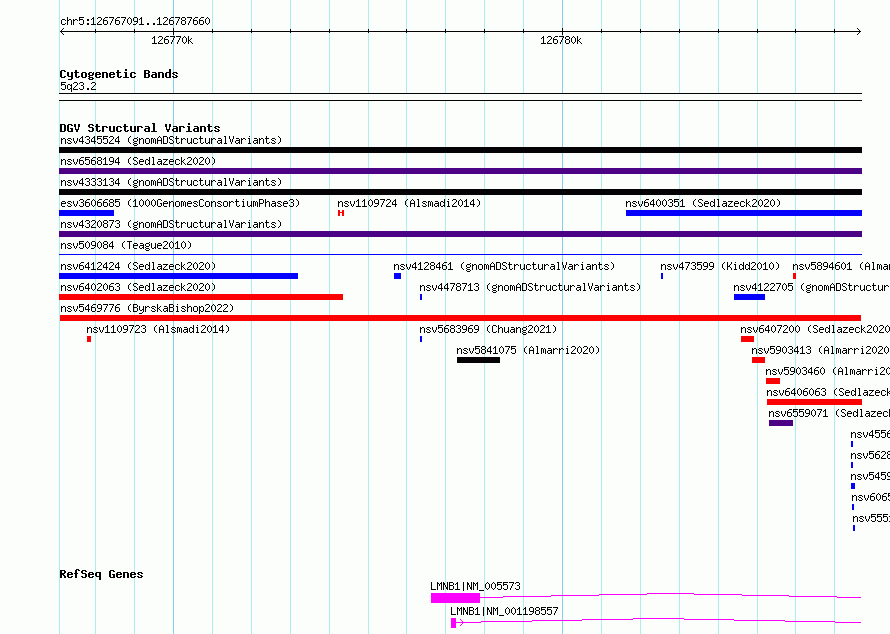Click the red bar under nsv5903460

pyautogui.click(x=773, y=381)
